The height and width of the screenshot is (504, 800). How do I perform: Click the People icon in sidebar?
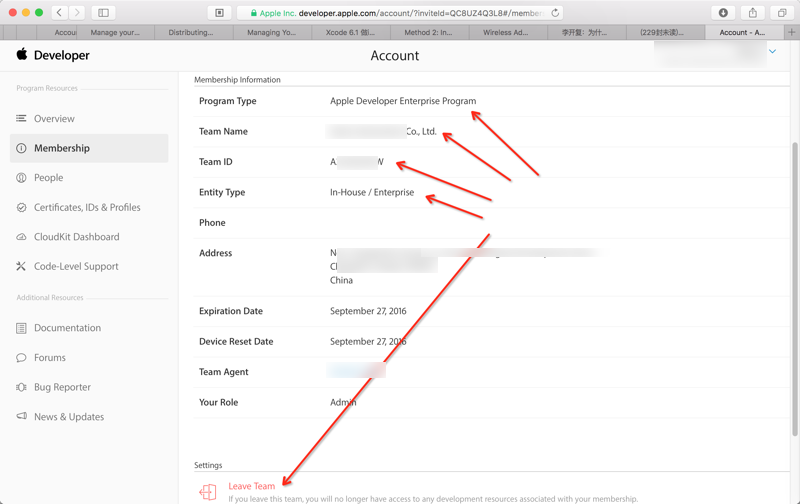21,178
